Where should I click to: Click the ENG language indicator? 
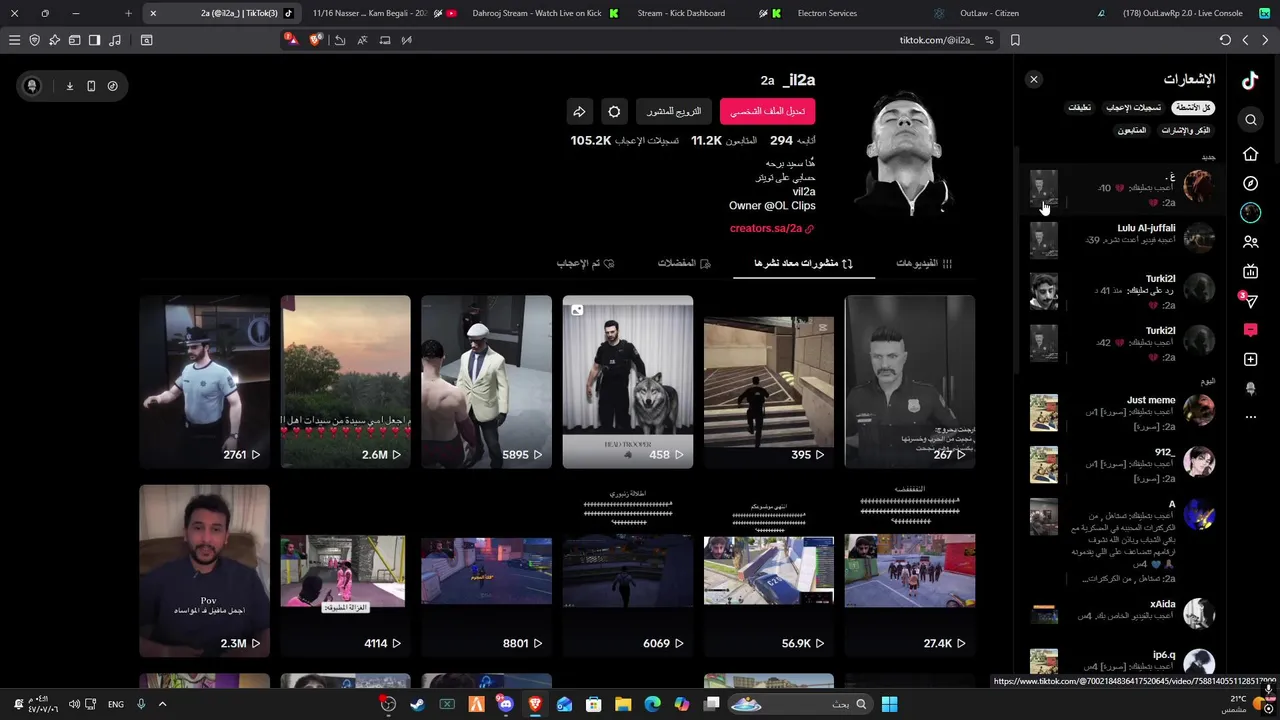pyautogui.click(x=116, y=704)
